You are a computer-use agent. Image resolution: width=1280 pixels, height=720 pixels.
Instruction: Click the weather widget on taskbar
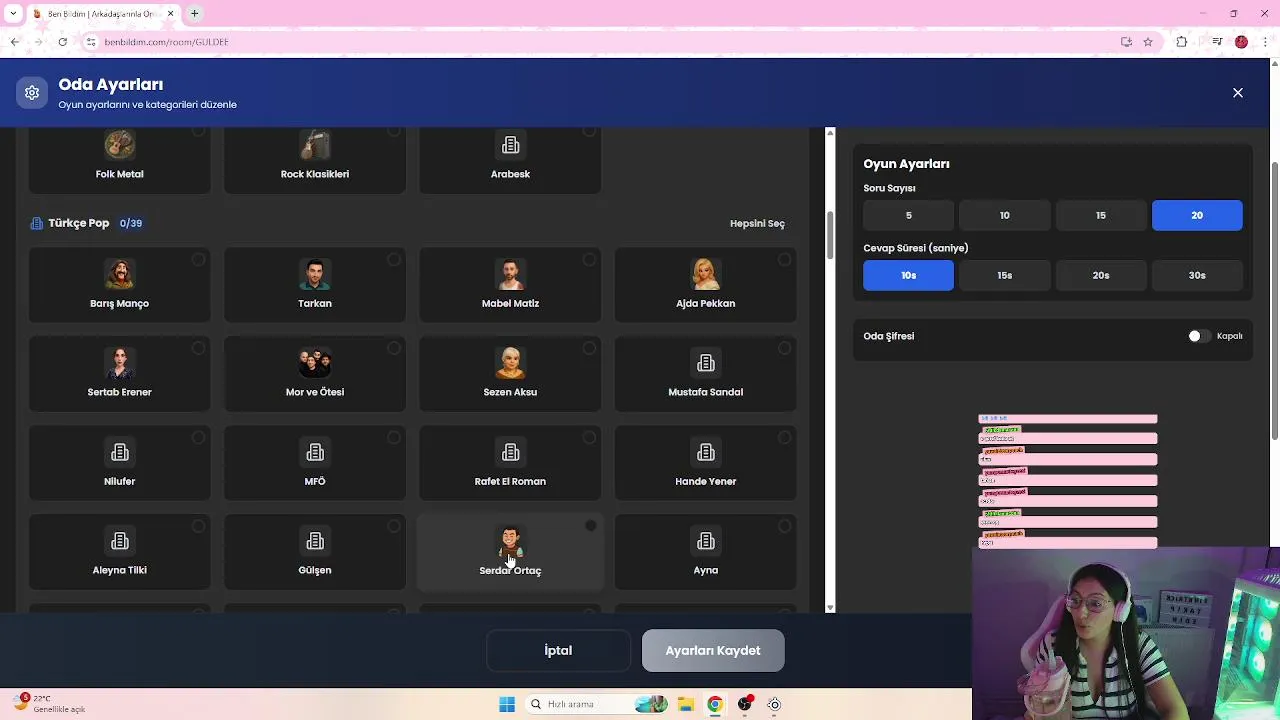[50, 704]
